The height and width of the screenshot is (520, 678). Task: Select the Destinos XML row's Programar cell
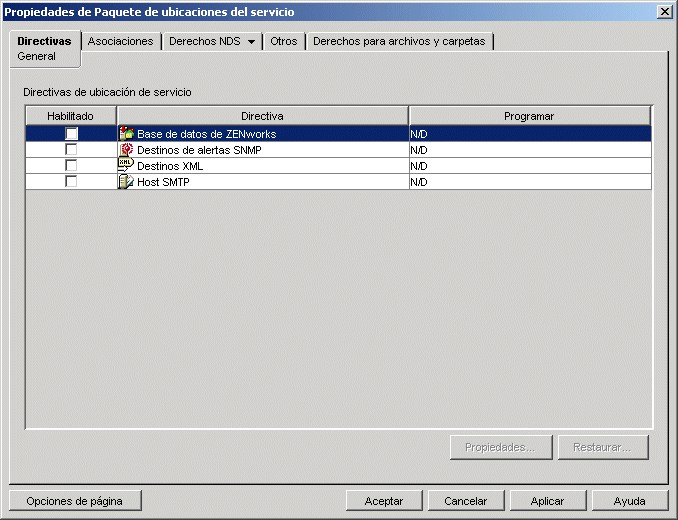tap(530, 166)
